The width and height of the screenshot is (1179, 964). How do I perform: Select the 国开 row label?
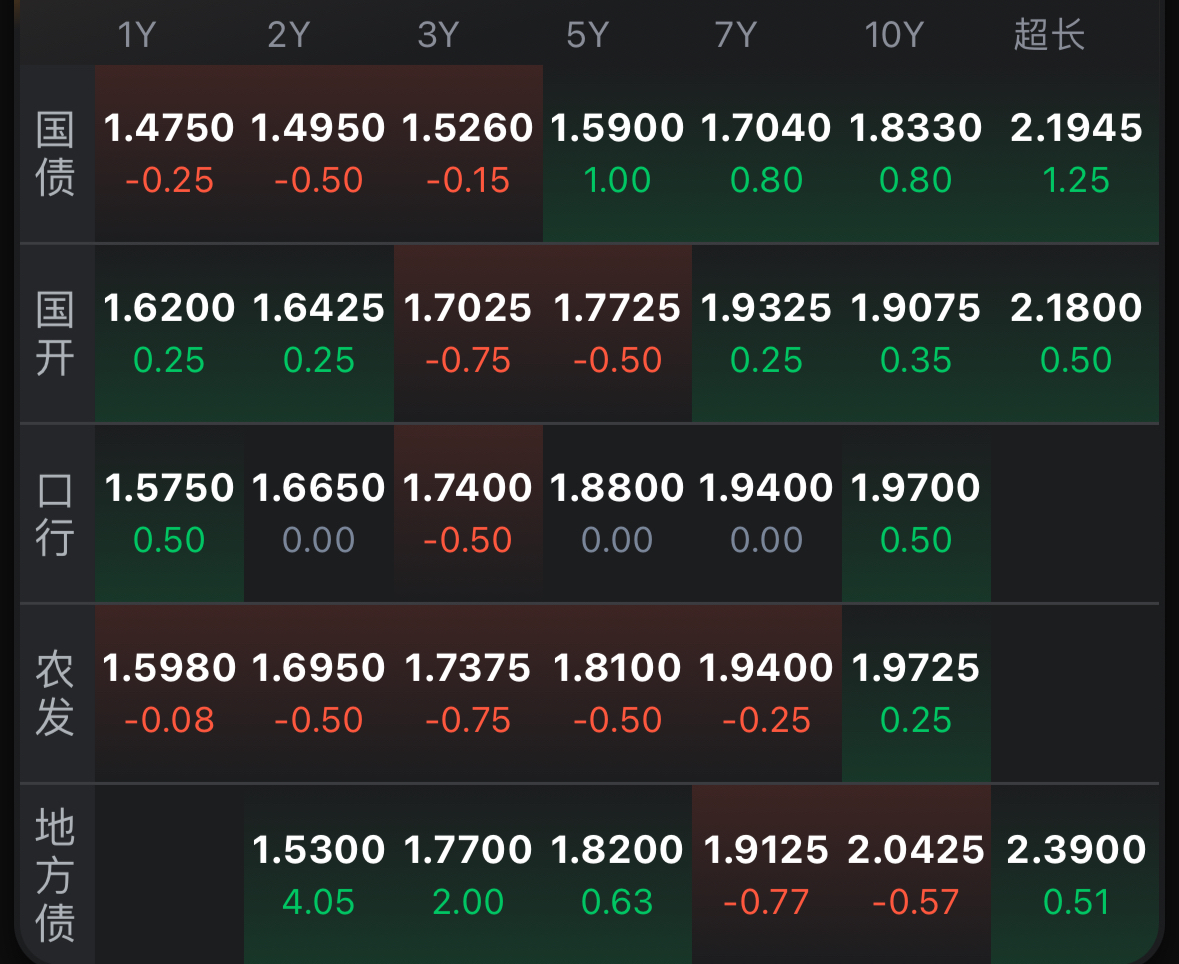pyautogui.click(x=56, y=334)
